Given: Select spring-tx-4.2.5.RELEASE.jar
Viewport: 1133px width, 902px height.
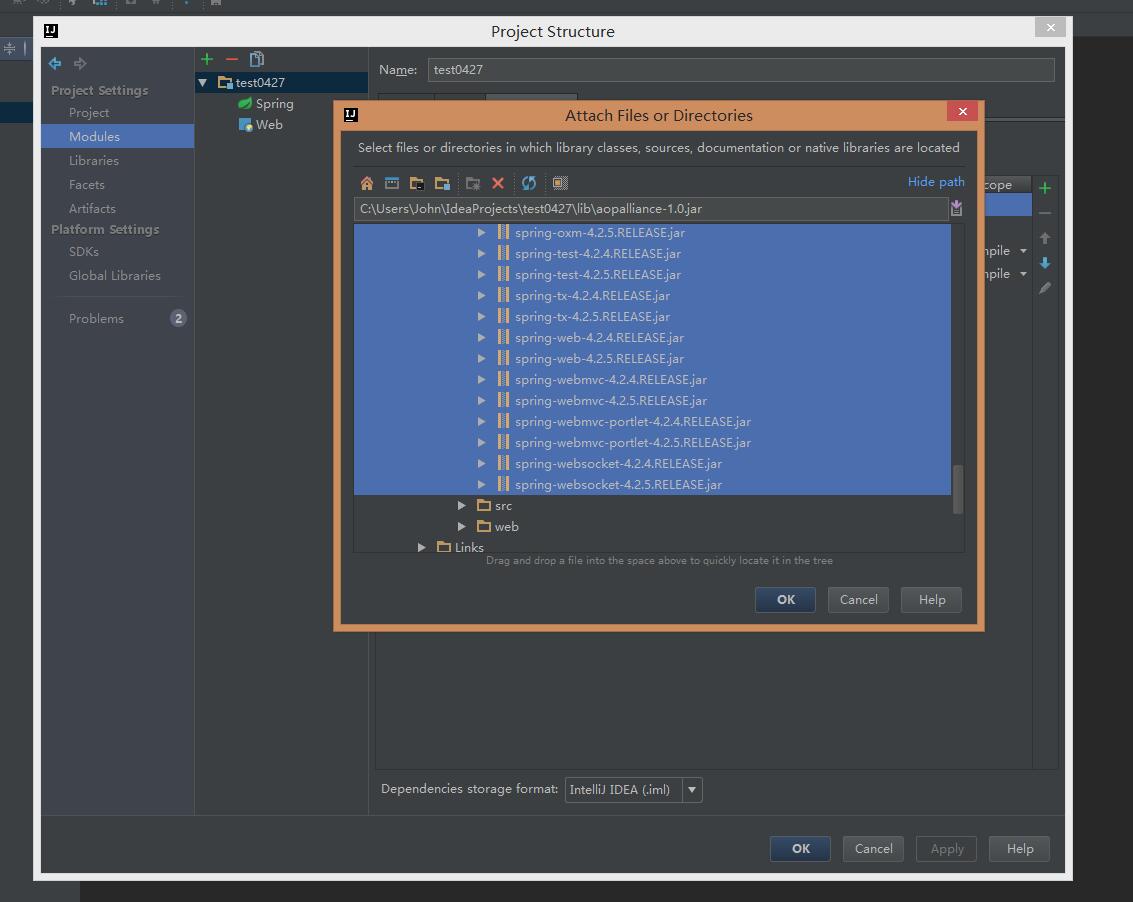Looking at the screenshot, I should [592, 317].
